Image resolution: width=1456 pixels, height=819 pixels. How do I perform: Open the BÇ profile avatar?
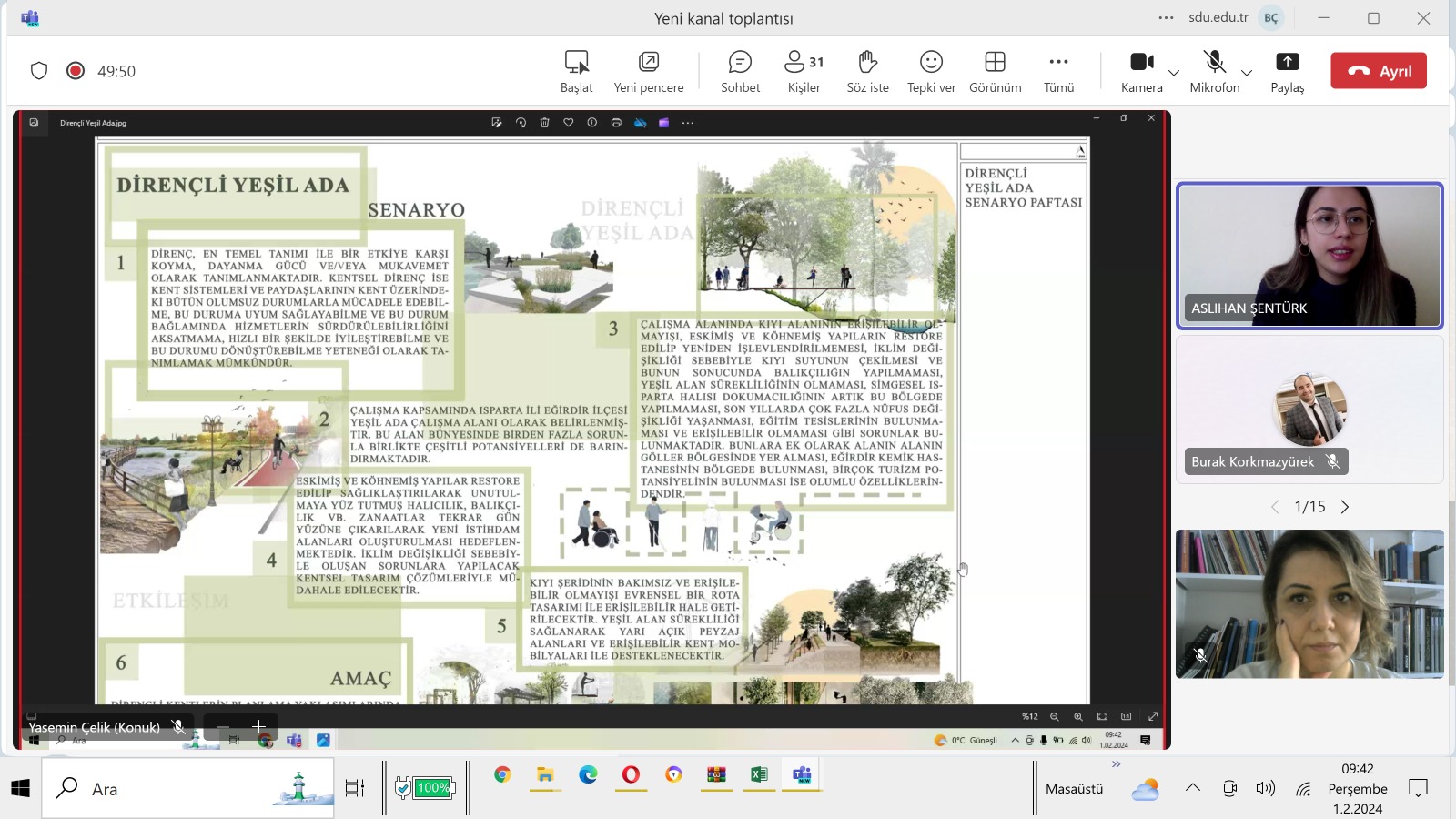click(1271, 18)
